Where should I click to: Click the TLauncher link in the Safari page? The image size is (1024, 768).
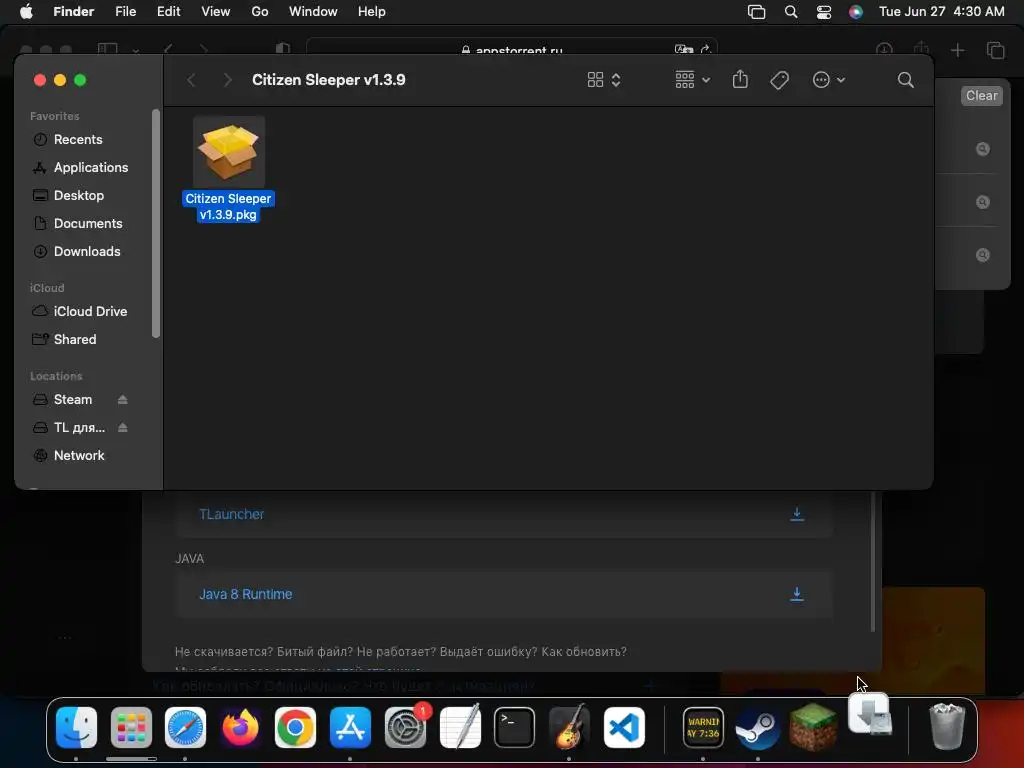click(231, 515)
